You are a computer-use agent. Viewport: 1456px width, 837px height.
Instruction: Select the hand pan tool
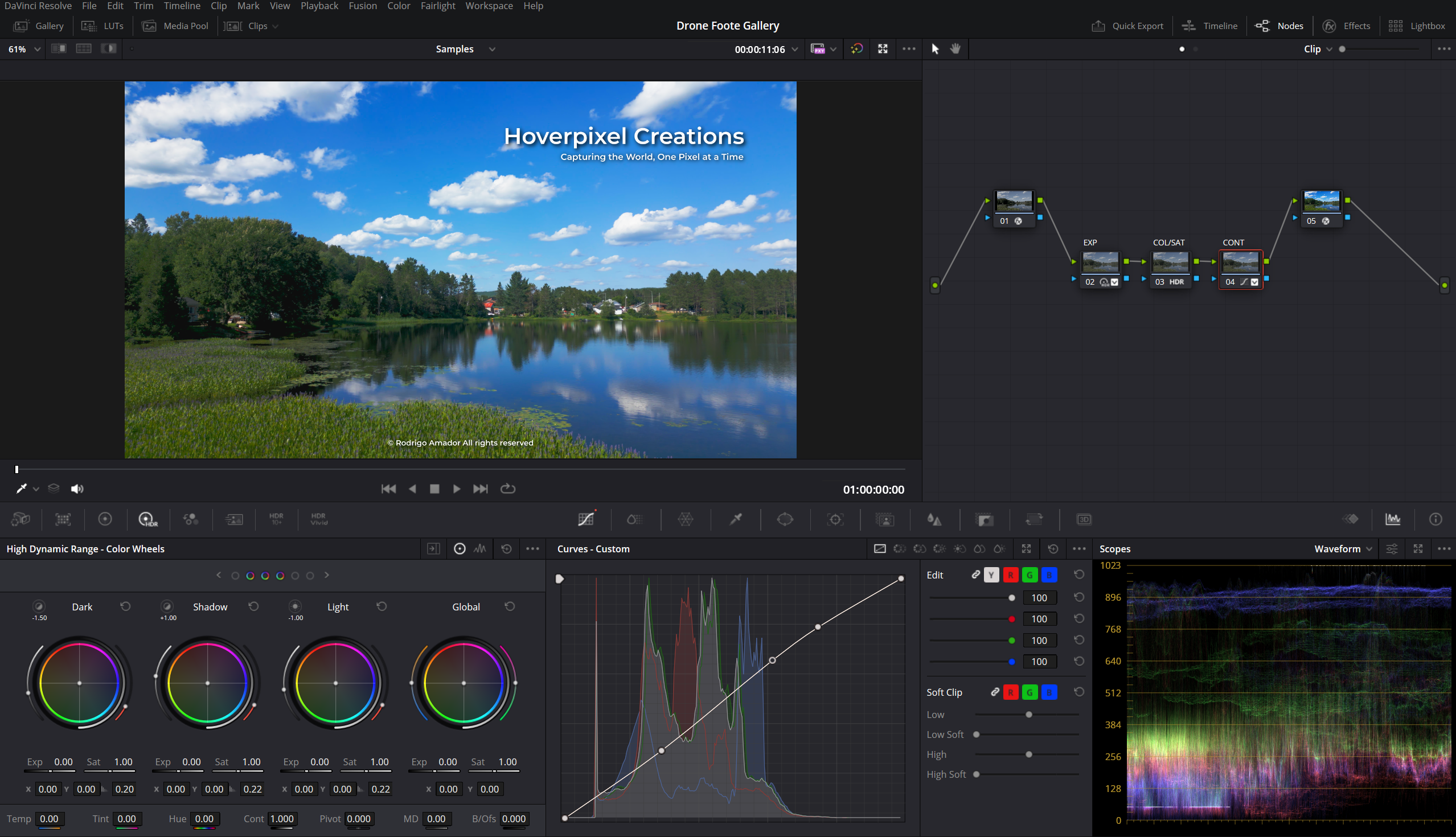click(955, 49)
